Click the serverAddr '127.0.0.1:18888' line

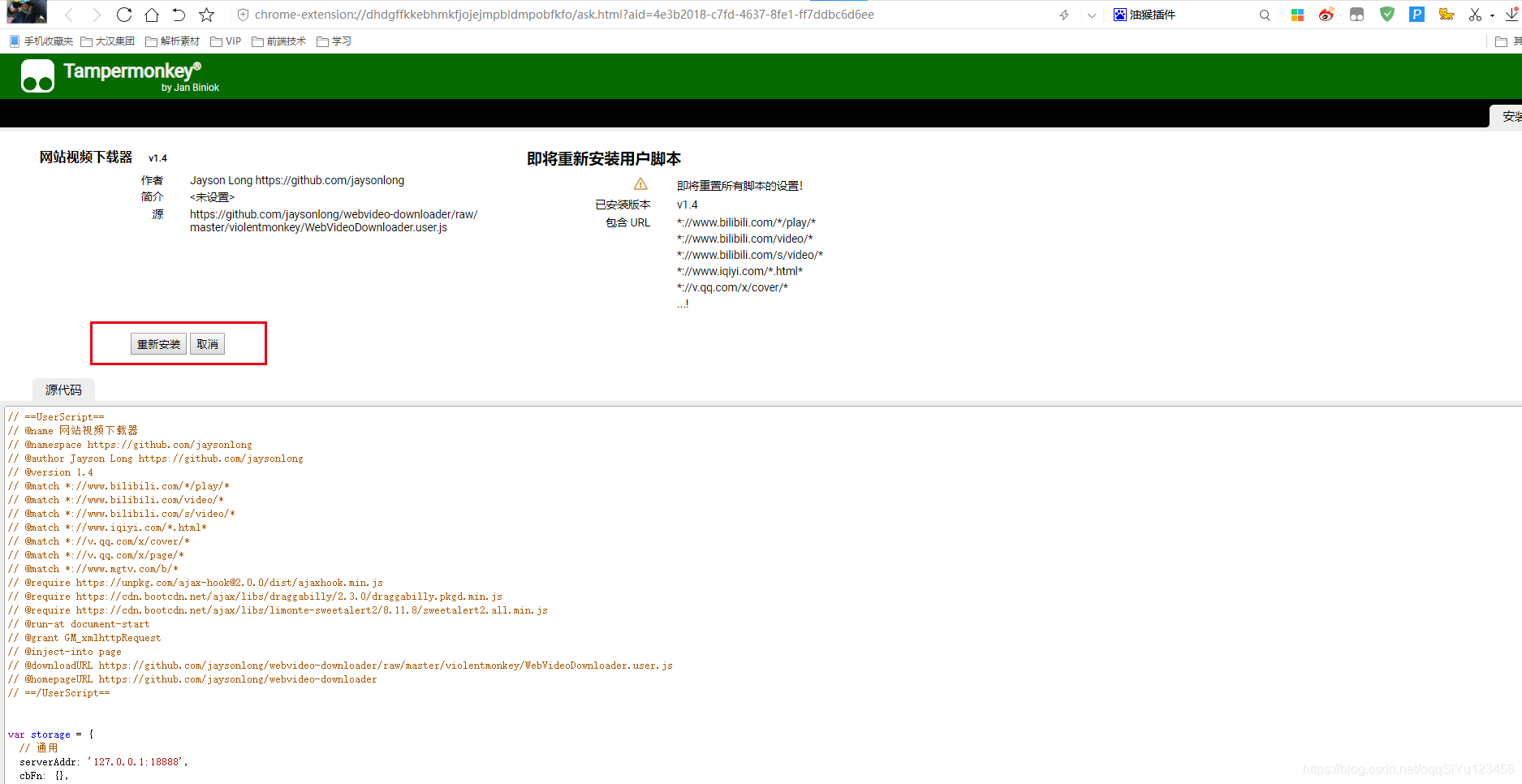pos(104,762)
